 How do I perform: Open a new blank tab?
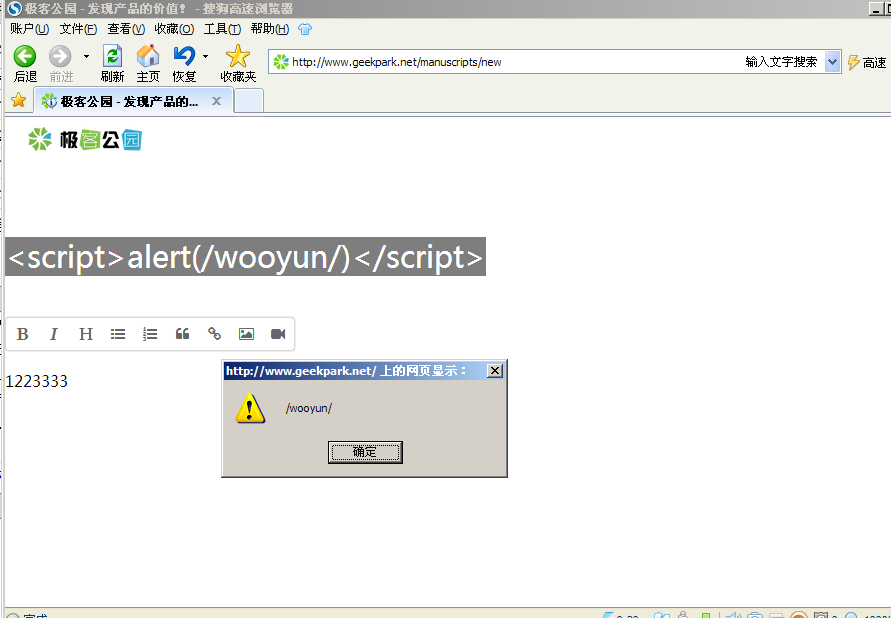click(249, 101)
